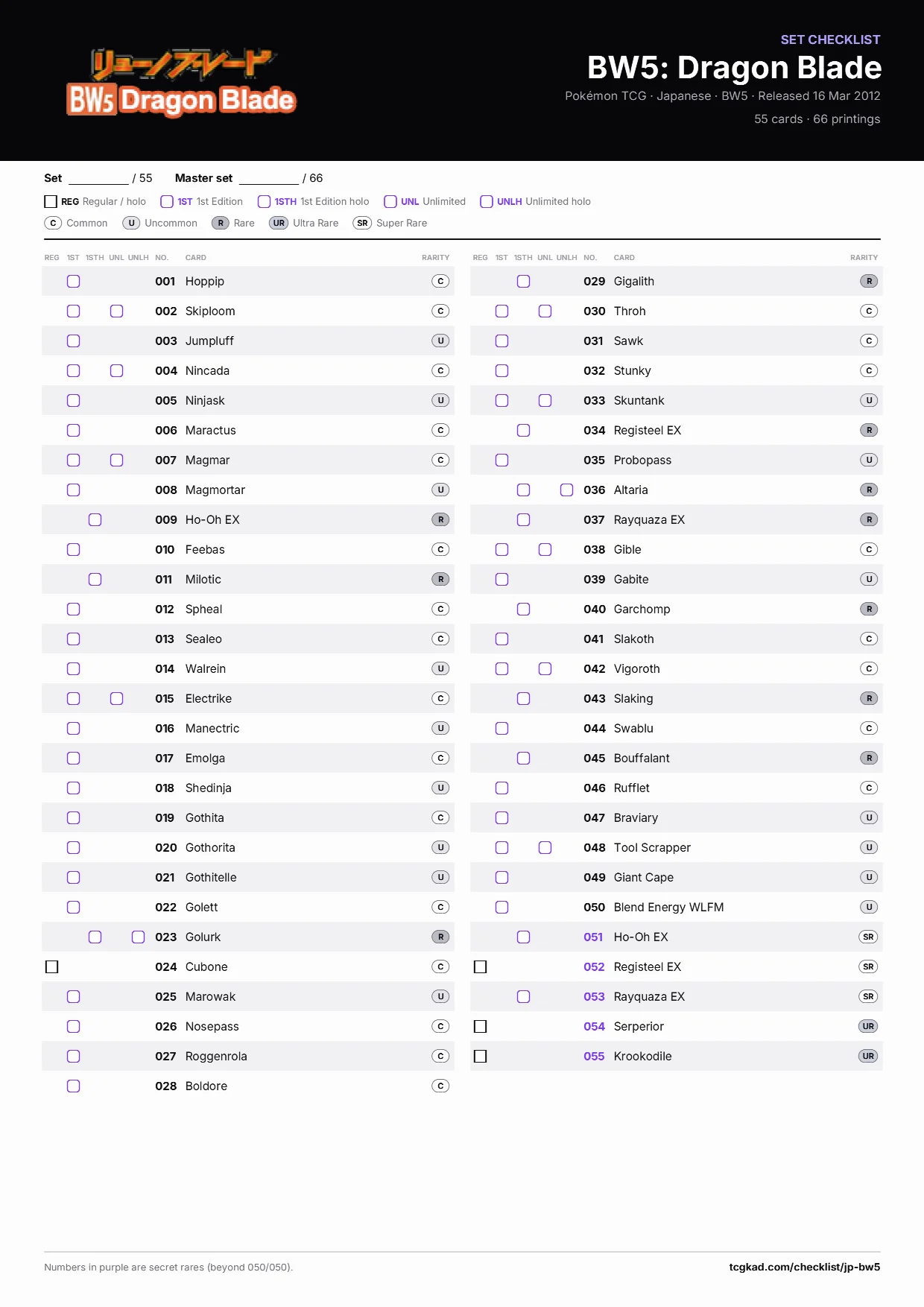The width and height of the screenshot is (924, 1307).
Task: Click the Set count blank field
Action: pos(98,179)
